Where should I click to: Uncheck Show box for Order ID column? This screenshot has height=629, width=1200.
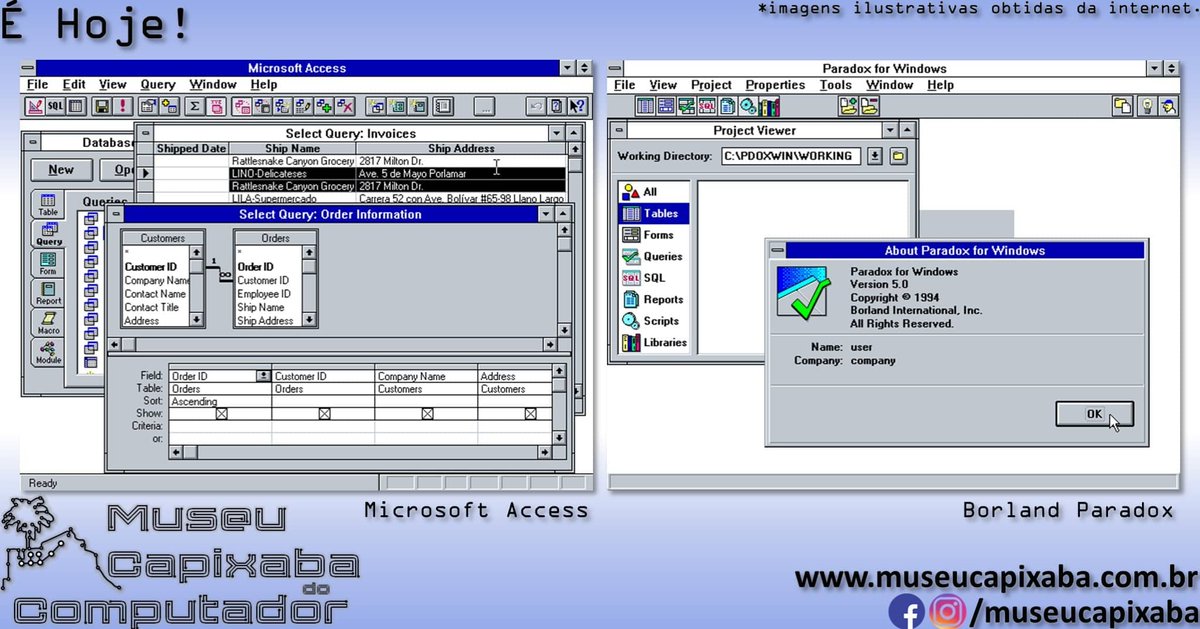pos(222,413)
